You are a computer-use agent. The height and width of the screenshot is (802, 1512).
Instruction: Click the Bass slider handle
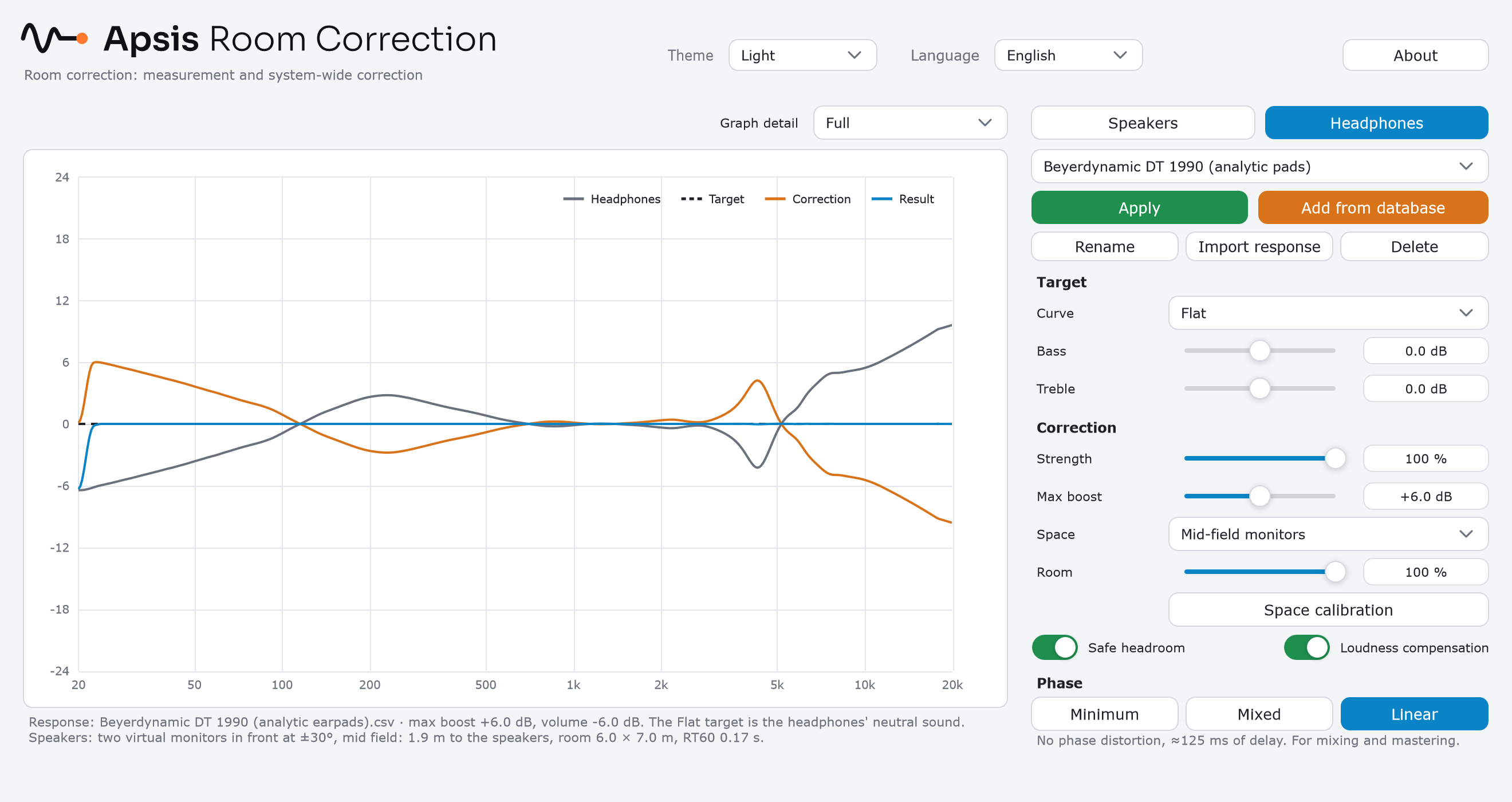pyautogui.click(x=1259, y=351)
